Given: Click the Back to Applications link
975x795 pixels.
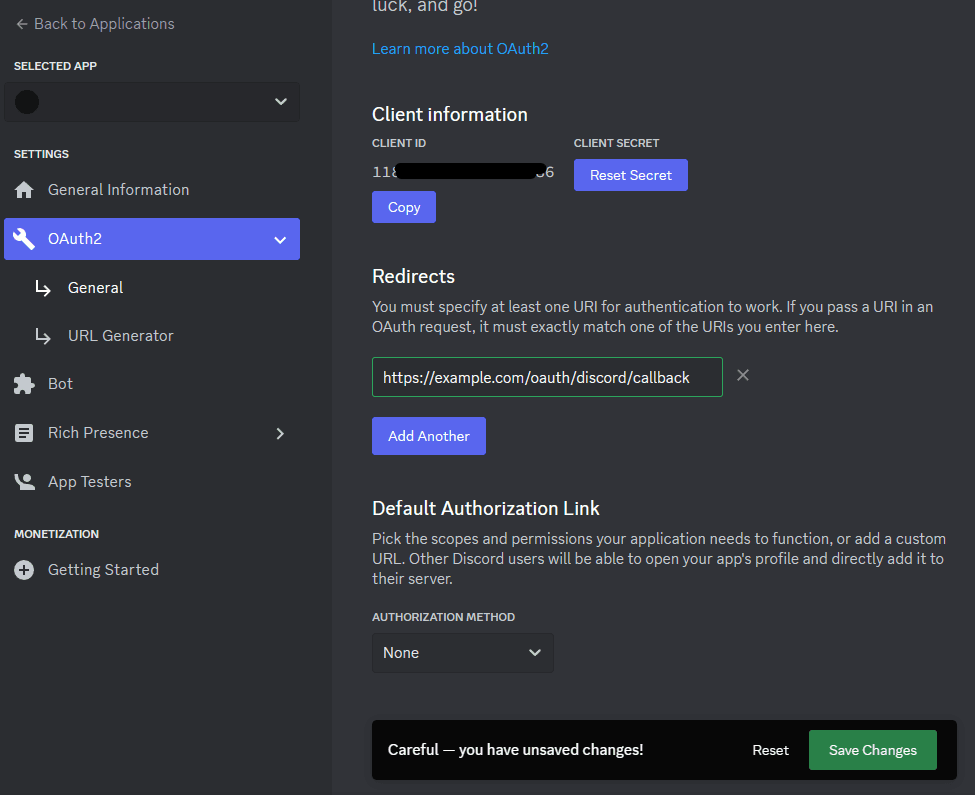Looking at the screenshot, I should click(x=104, y=24).
